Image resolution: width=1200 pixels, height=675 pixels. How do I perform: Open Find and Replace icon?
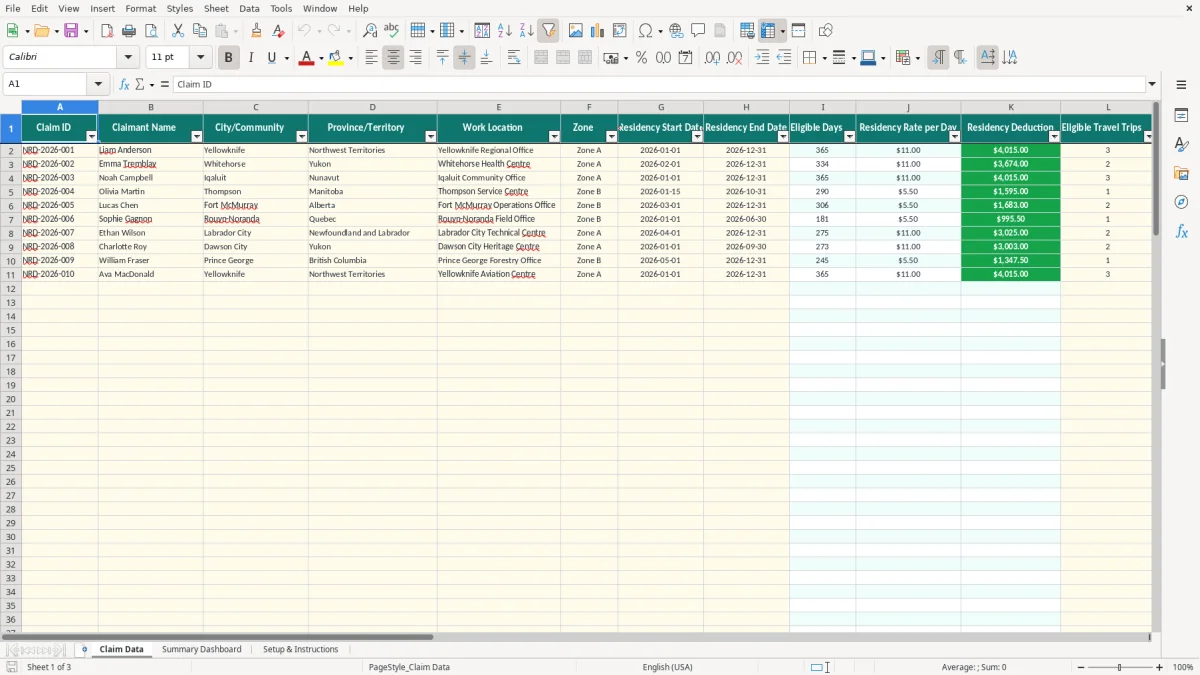(x=370, y=31)
